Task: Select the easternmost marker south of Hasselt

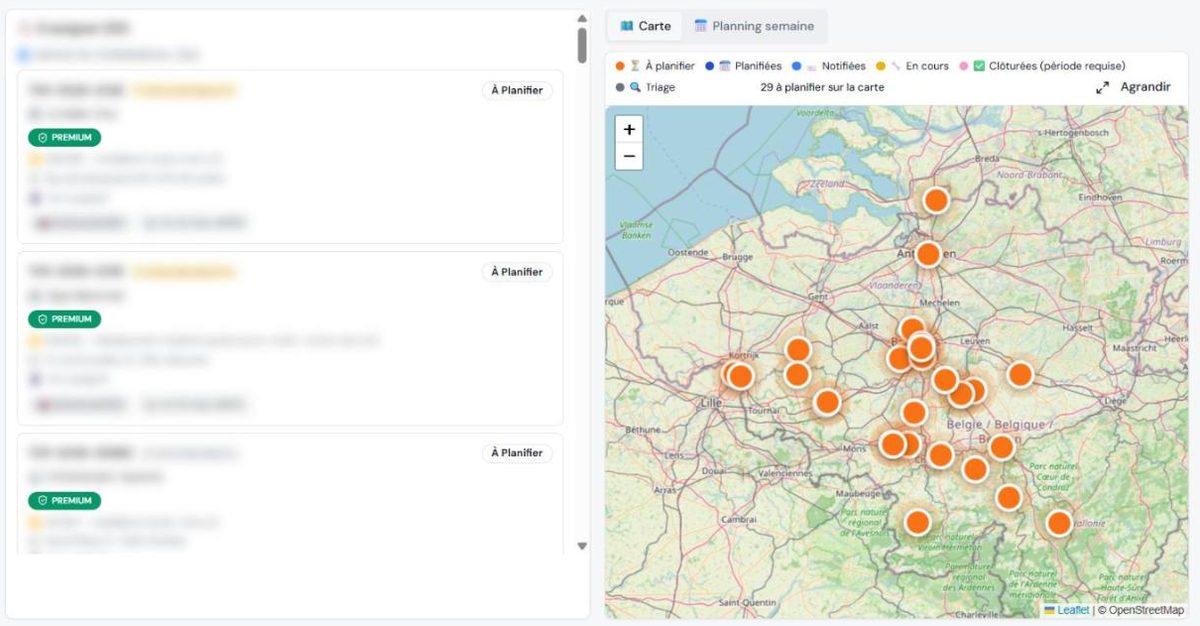Action: 1020,374
